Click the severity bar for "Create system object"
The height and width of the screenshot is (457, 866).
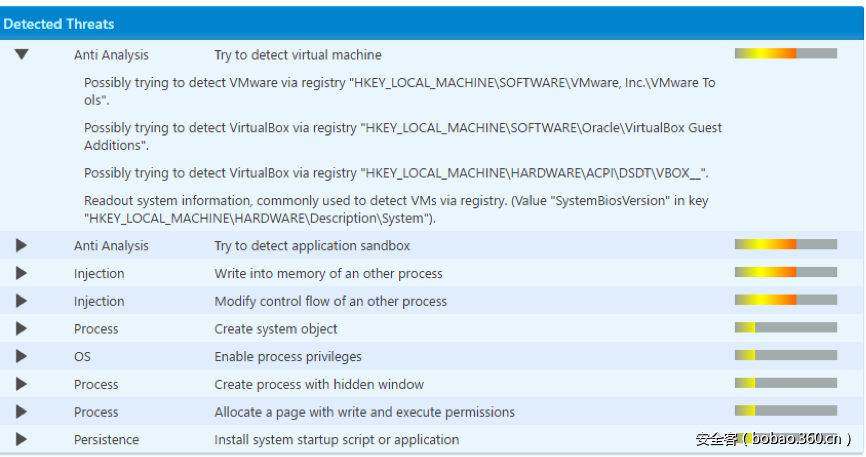pyautogui.click(x=785, y=328)
